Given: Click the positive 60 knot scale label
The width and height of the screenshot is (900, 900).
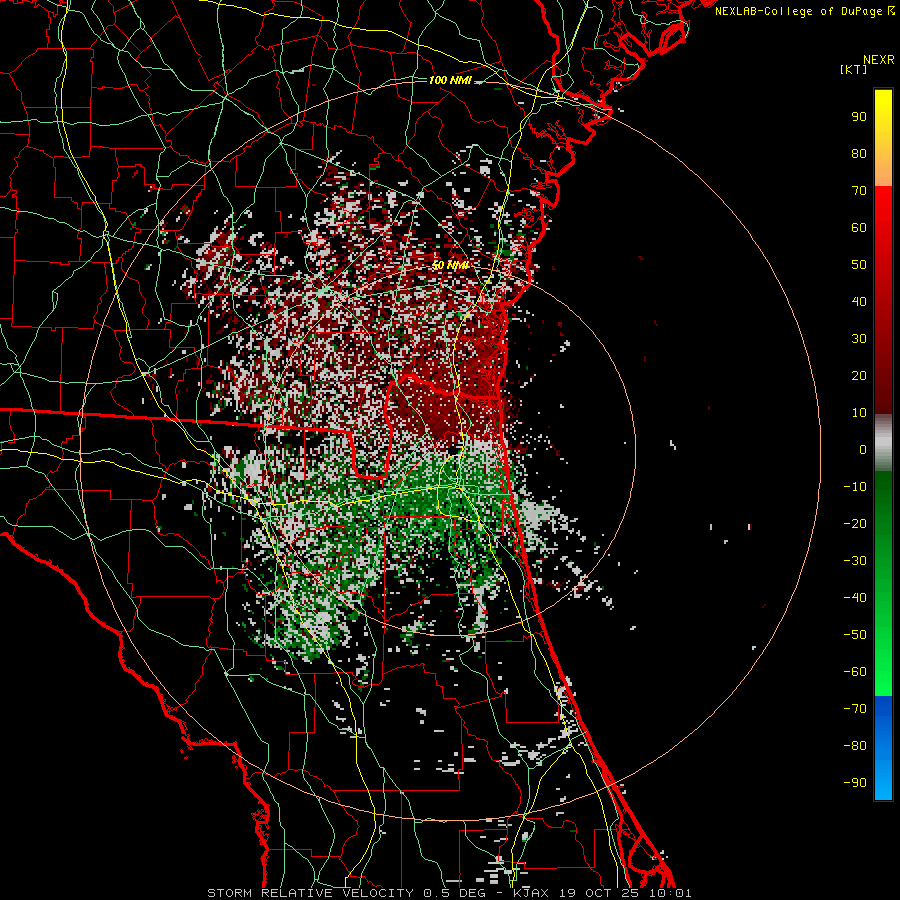Looking at the screenshot, I should coord(859,228).
